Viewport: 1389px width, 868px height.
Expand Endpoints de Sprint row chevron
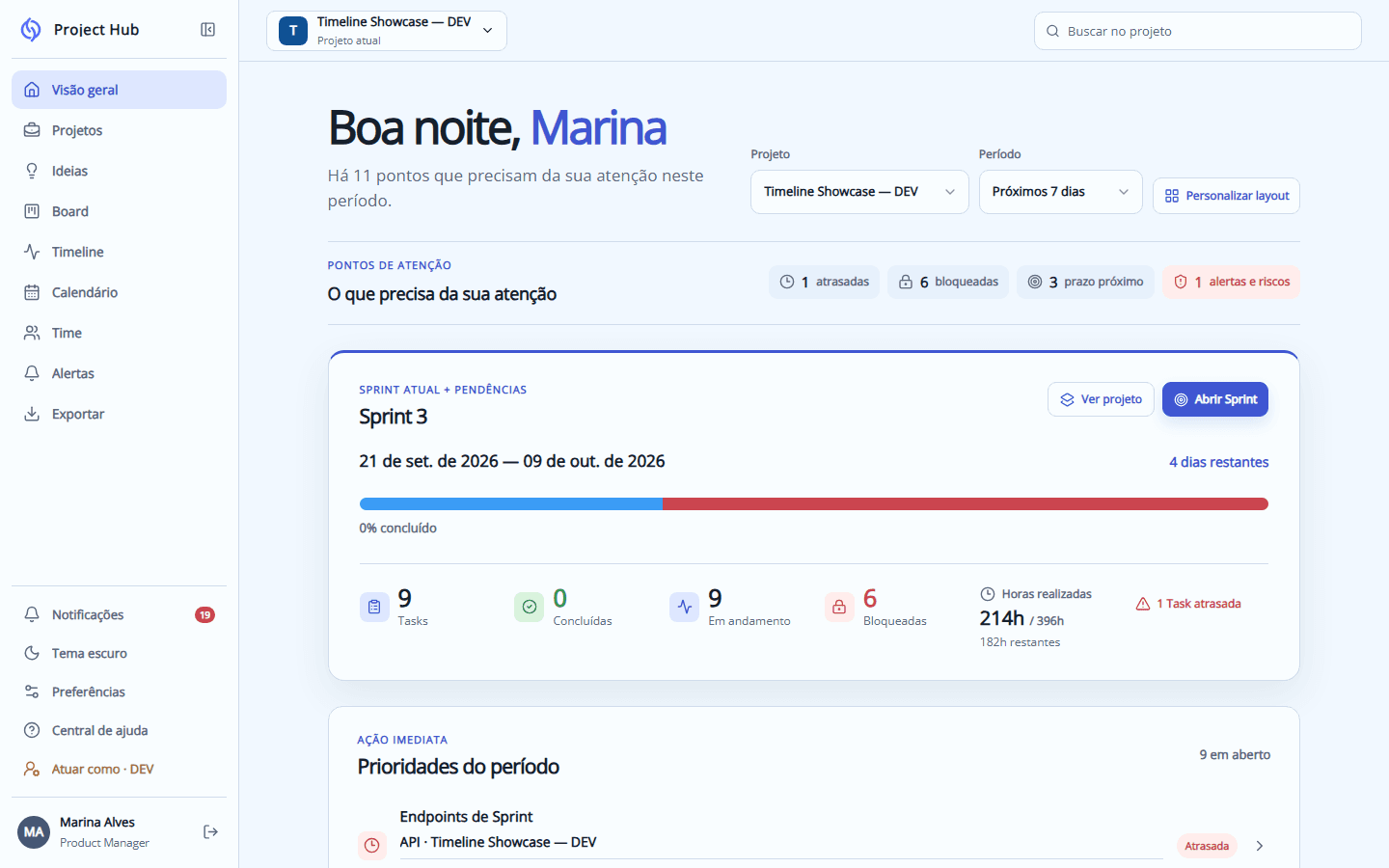1260,846
